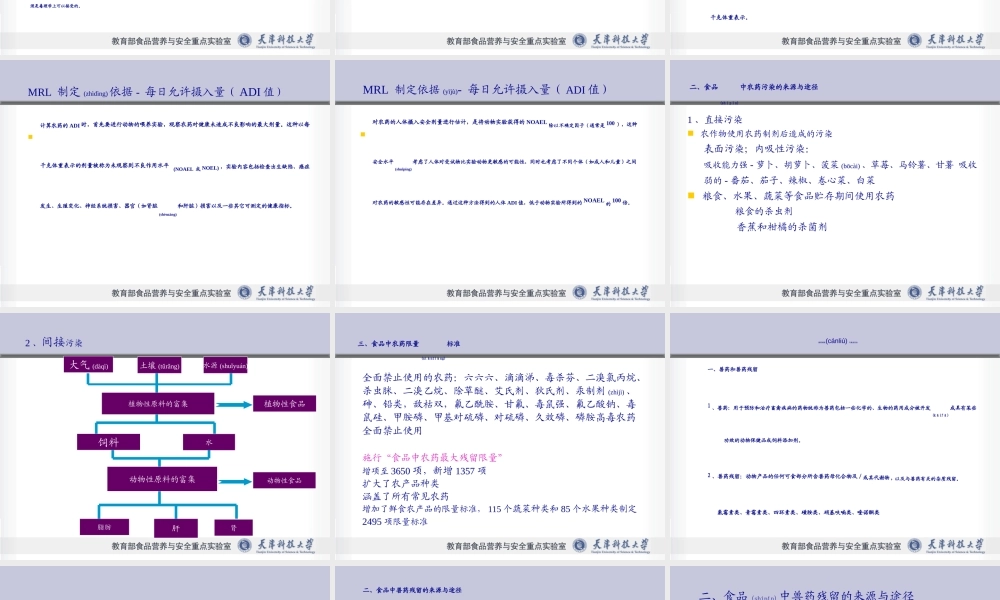This screenshot has height=600, width=1000.
Task: Click the 植物性食品 box
Action: (284, 403)
